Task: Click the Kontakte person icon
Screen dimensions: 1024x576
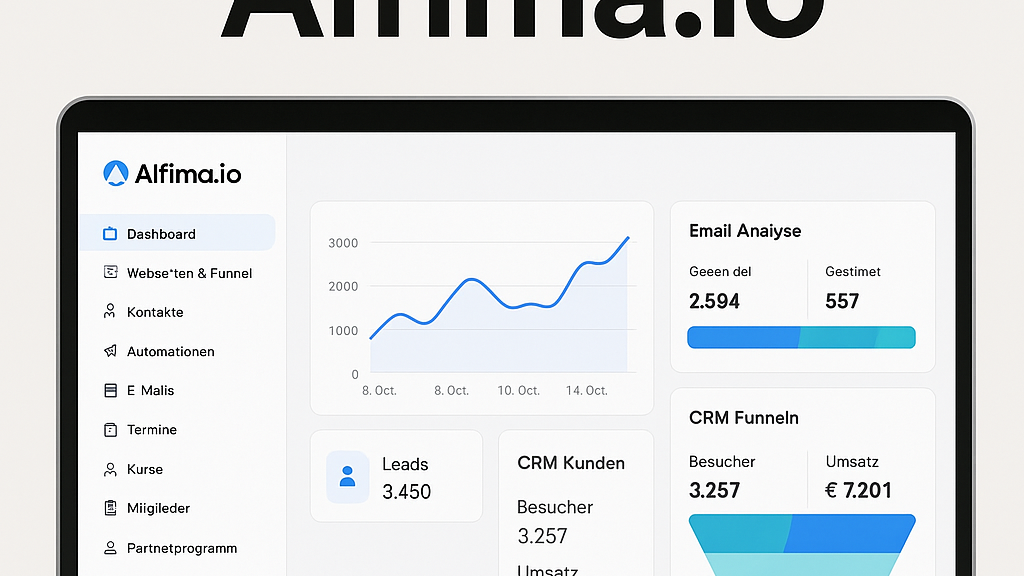Action: [x=110, y=312]
